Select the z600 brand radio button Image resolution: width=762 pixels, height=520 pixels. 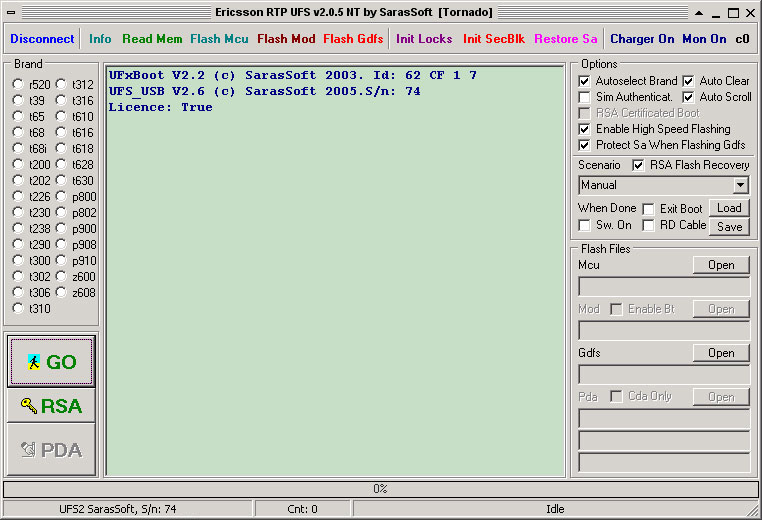tap(61, 277)
